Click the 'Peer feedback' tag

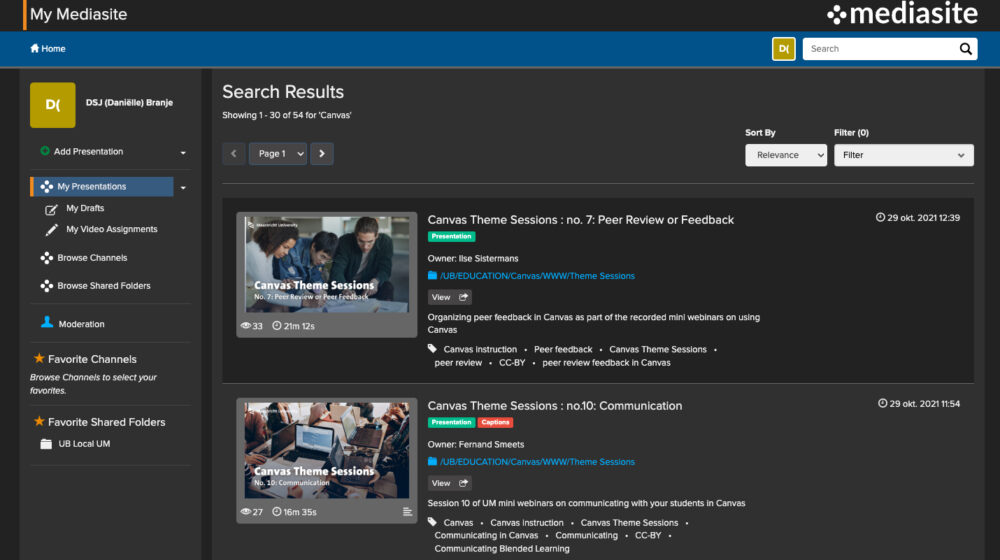pyautogui.click(x=563, y=349)
